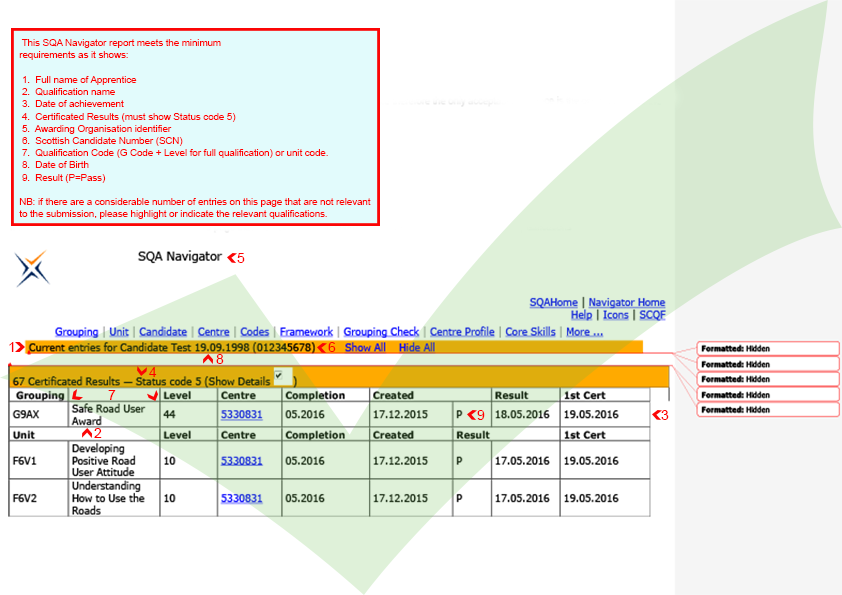Select the first Formatted: Hidden comment balloon

coord(768,348)
